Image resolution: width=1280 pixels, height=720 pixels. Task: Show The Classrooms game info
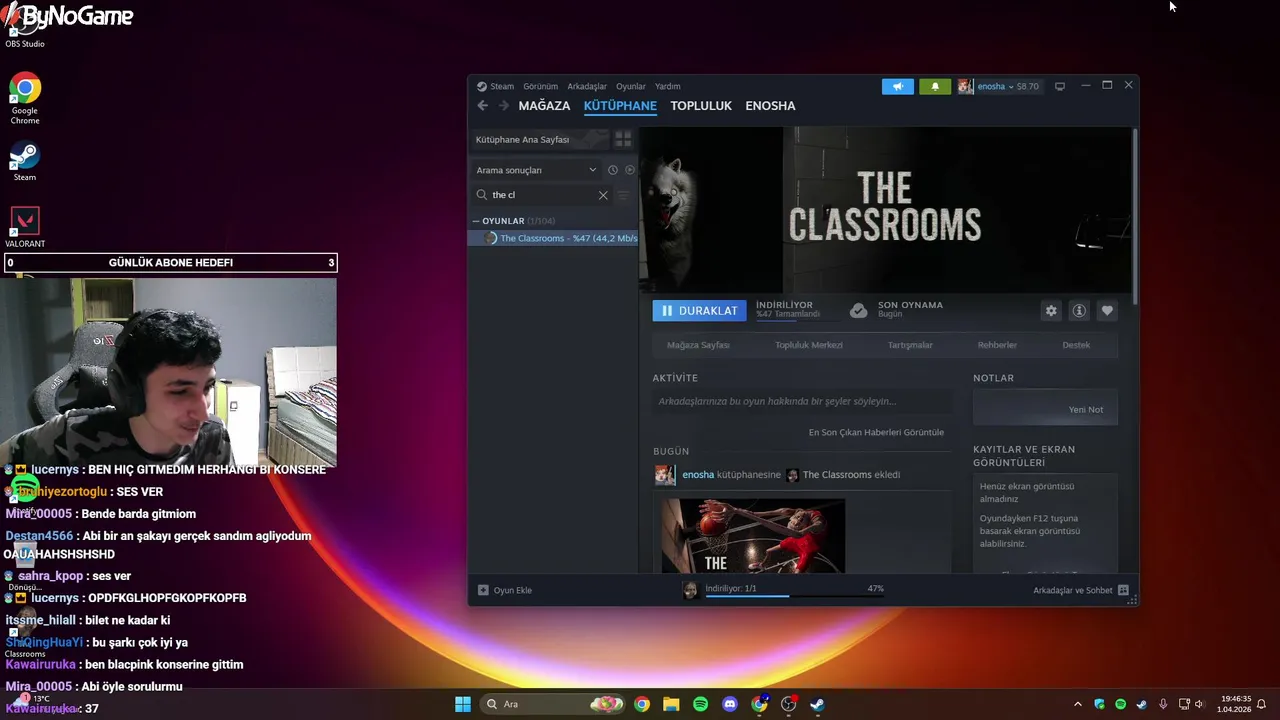click(1079, 311)
